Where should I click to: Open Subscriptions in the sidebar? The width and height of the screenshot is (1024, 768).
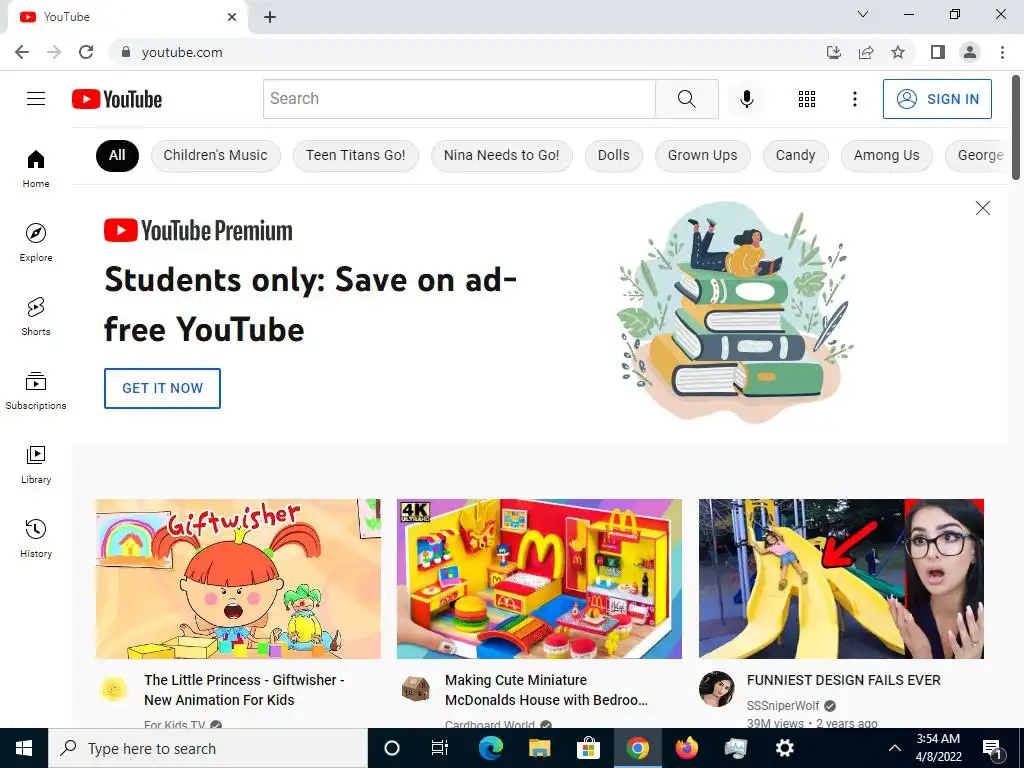pos(36,391)
